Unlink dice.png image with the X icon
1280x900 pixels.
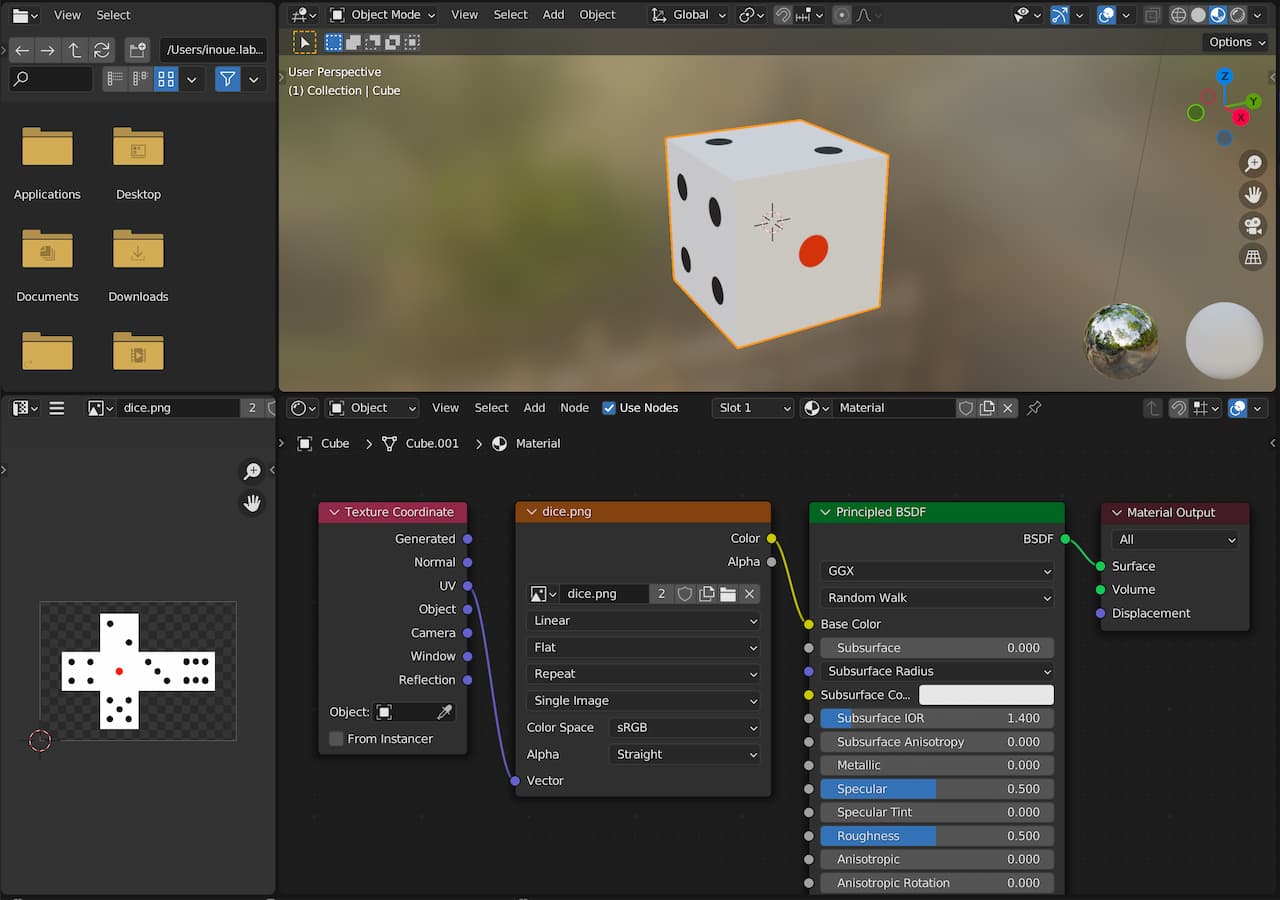pos(749,594)
